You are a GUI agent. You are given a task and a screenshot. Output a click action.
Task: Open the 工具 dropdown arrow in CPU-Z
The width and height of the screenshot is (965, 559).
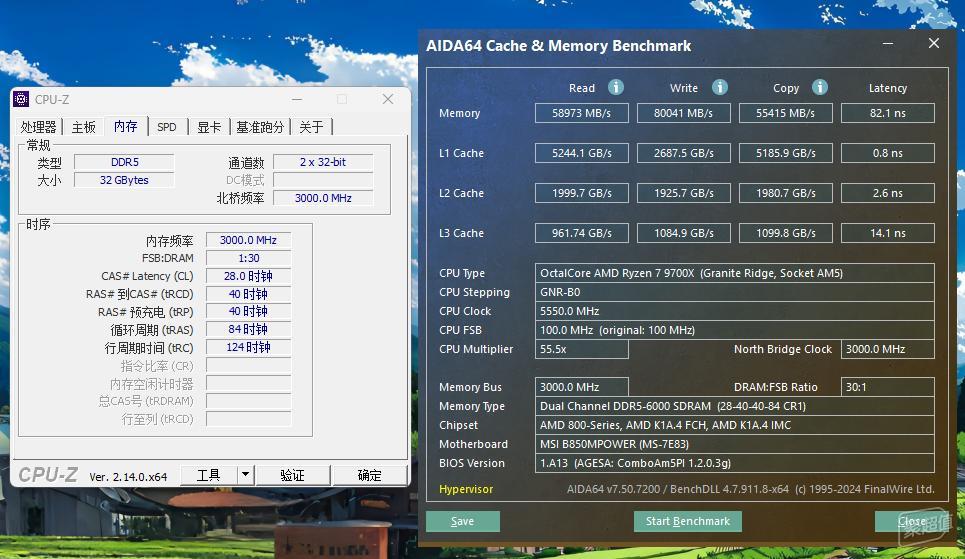pyautogui.click(x=246, y=475)
